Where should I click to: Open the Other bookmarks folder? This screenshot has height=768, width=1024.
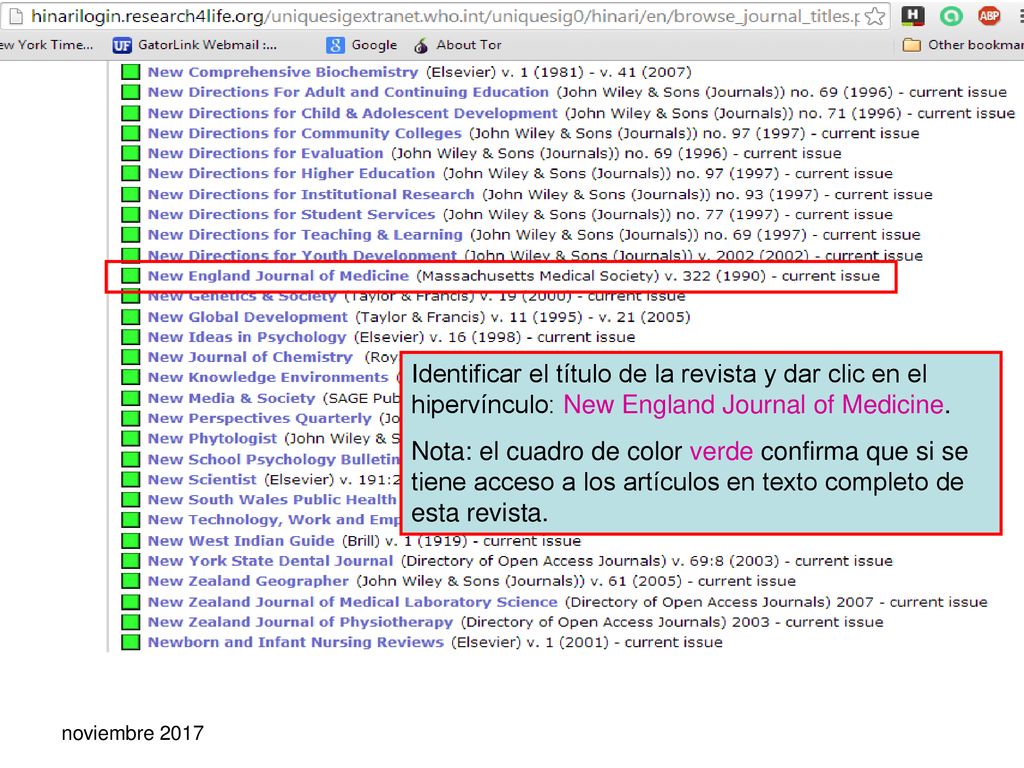pos(963,45)
